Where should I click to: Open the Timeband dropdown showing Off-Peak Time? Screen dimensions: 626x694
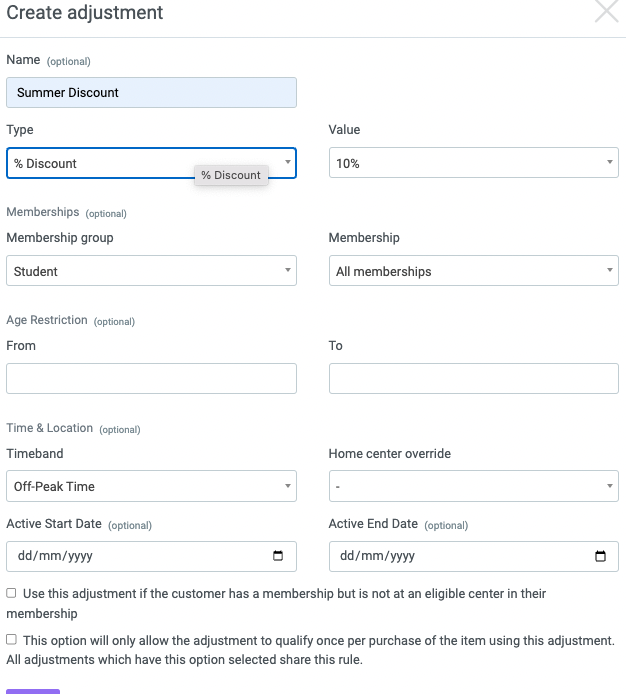151,486
